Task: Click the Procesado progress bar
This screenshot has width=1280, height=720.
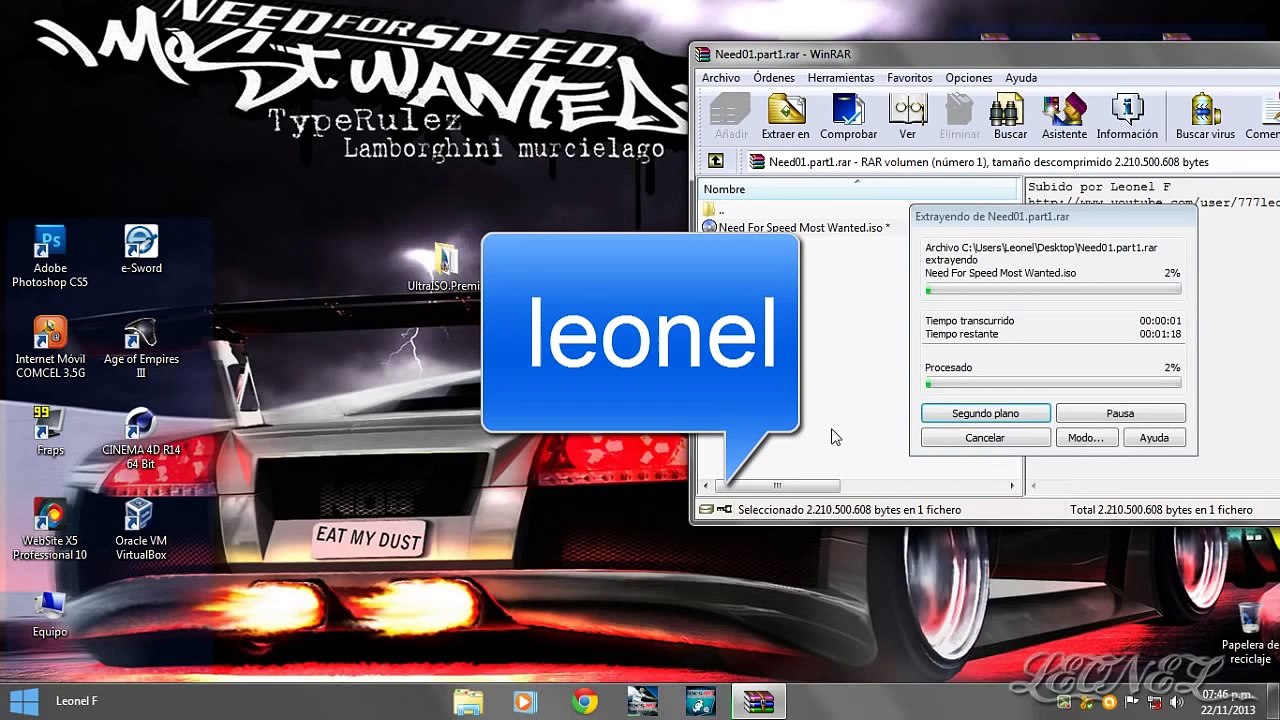Action: (x=1053, y=383)
